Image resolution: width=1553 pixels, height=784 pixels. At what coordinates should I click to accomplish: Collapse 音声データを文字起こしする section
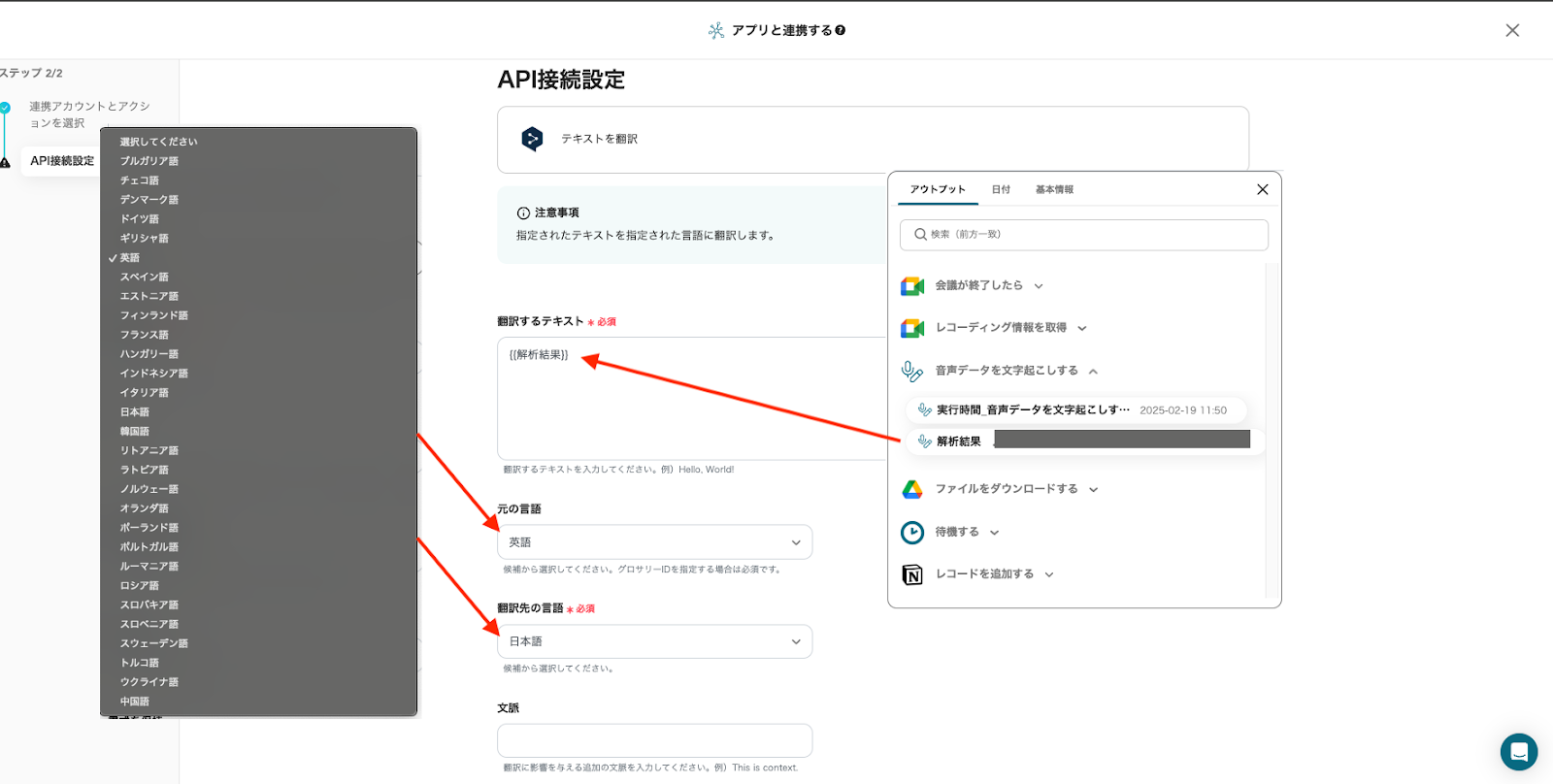click(x=1093, y=371)
